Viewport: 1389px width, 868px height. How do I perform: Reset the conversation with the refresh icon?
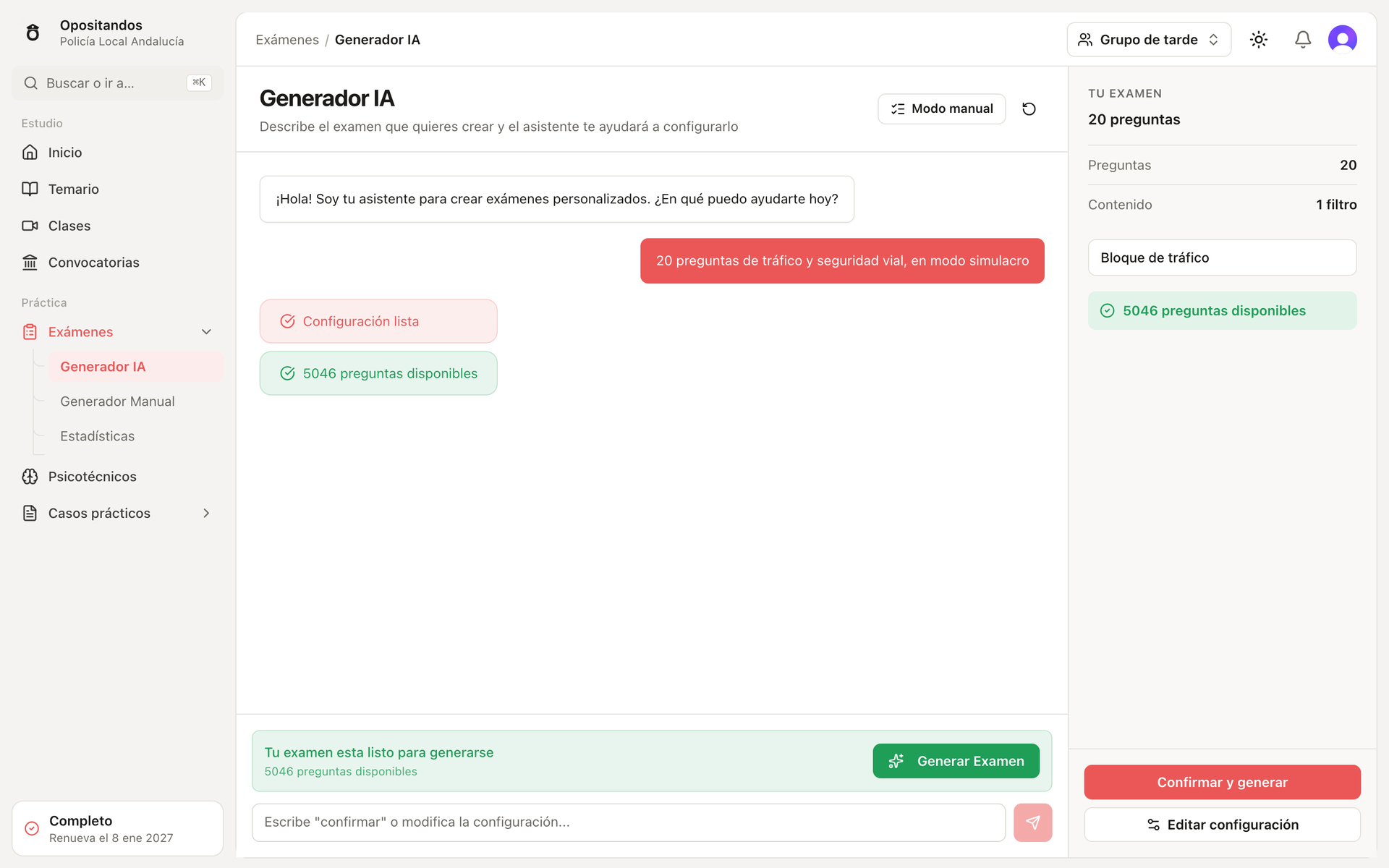(x=1029, y=109)
